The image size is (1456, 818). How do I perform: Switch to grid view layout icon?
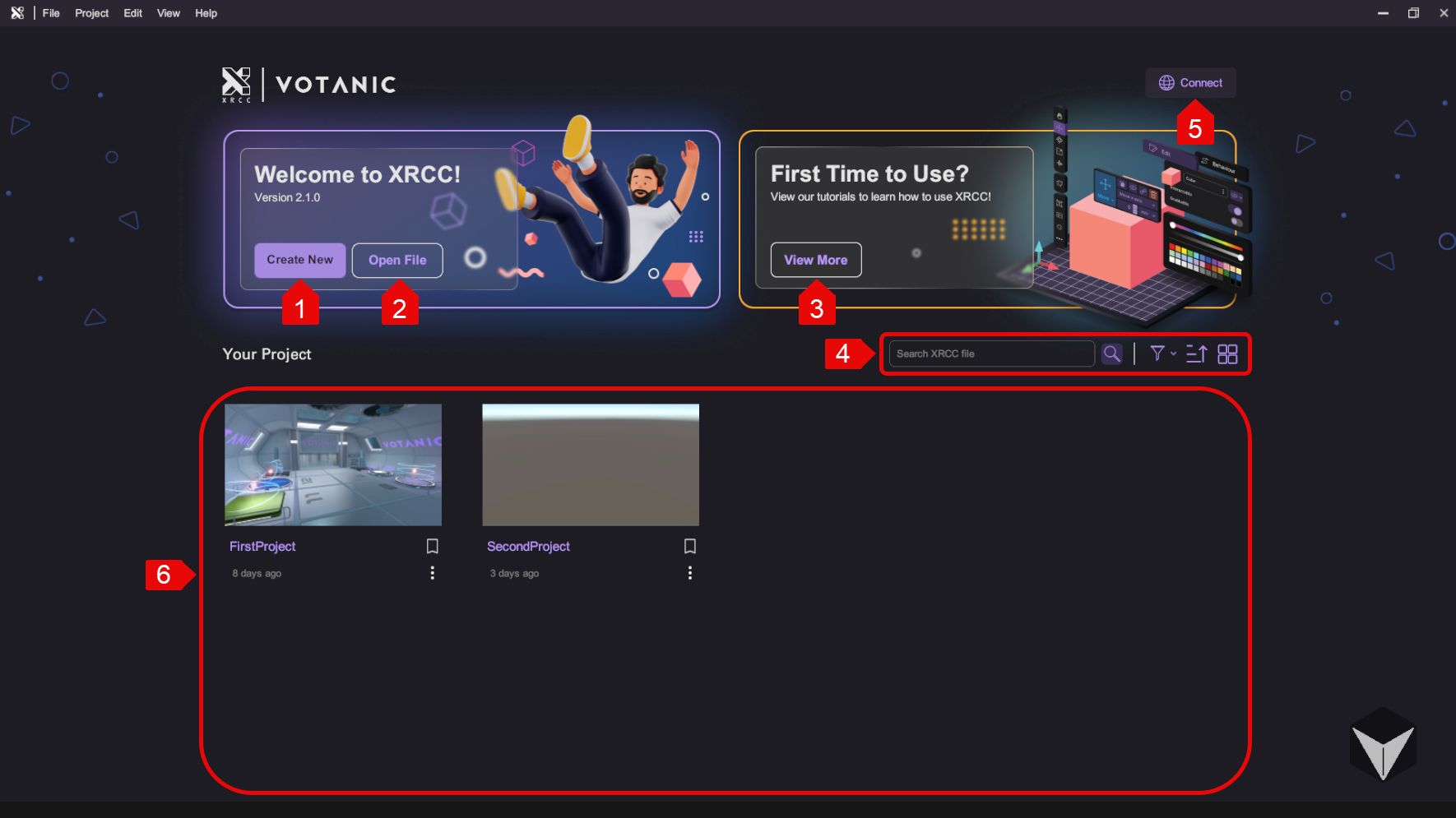[1227, 354]
